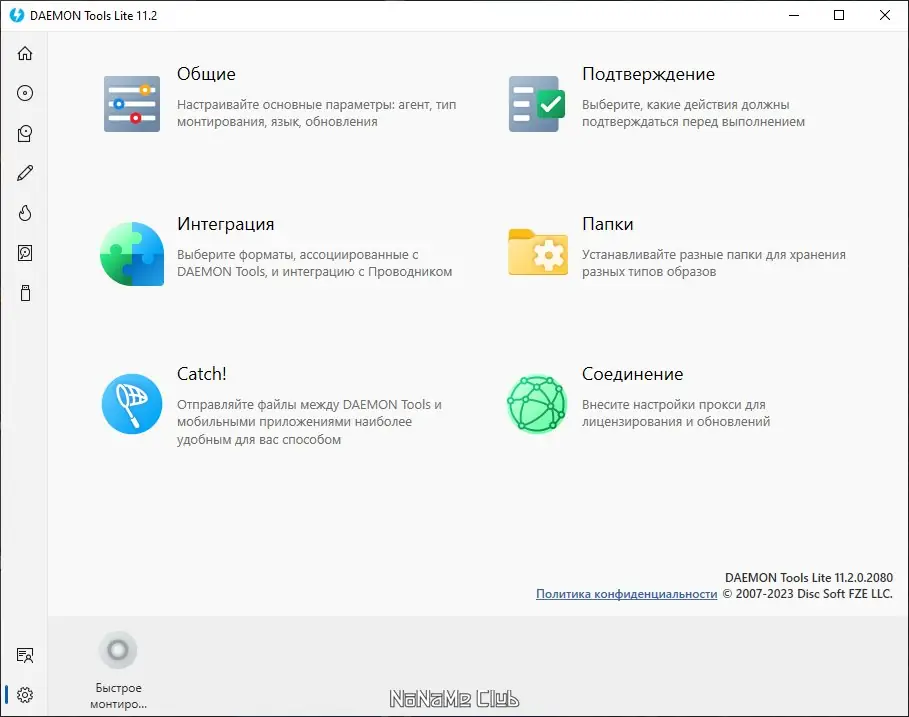Open the Home sidebar icon

(x=25, y=53)
